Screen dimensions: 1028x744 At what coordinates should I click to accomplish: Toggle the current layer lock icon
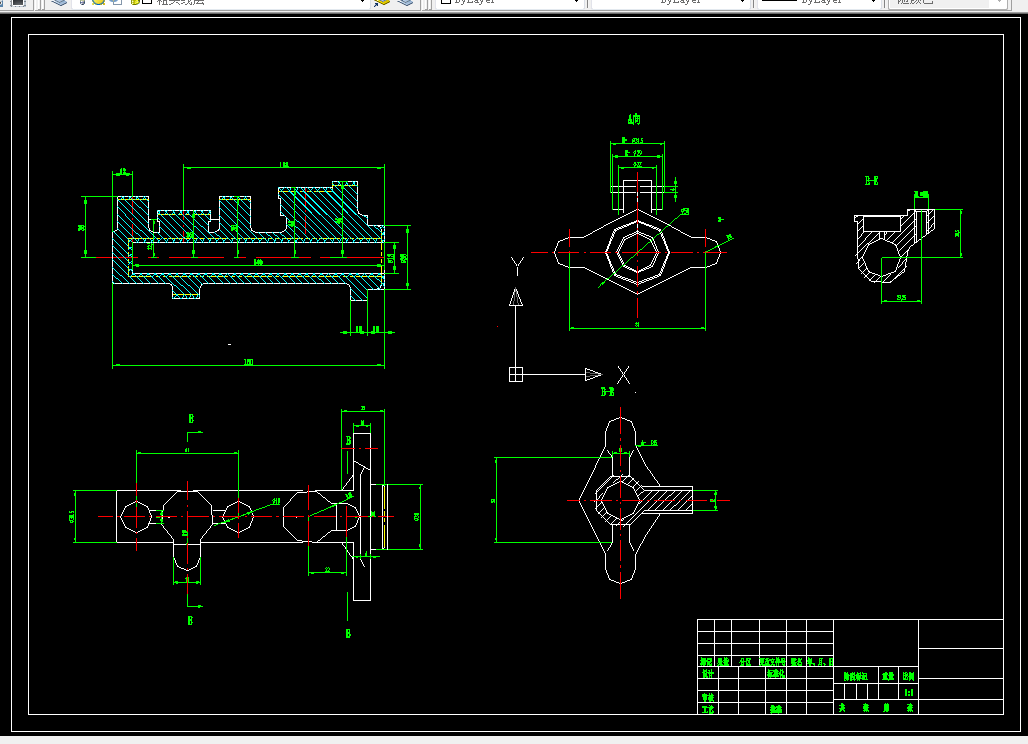click(134, 2)
